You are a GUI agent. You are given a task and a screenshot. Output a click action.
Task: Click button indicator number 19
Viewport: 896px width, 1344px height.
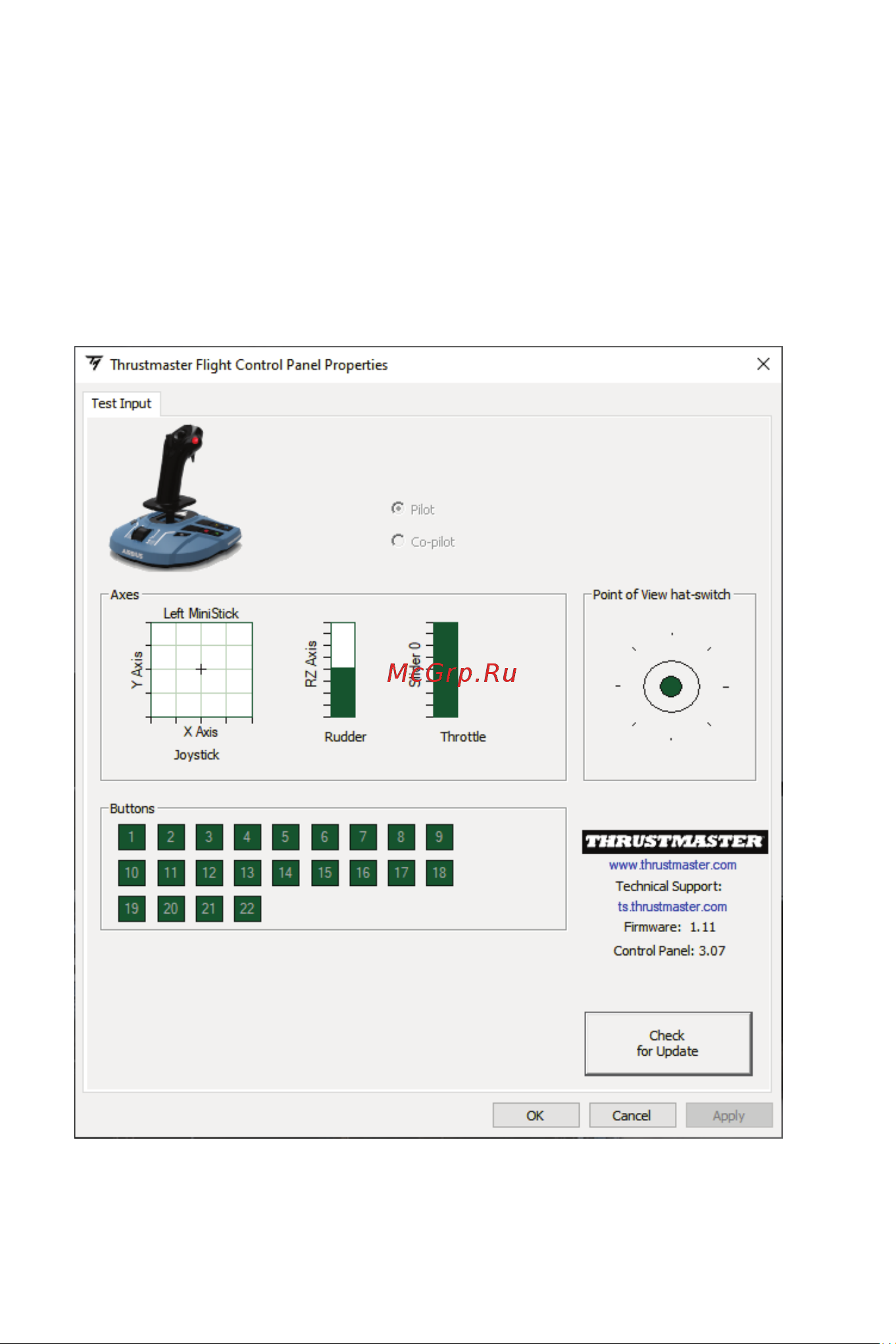click(x=132, y=908)
